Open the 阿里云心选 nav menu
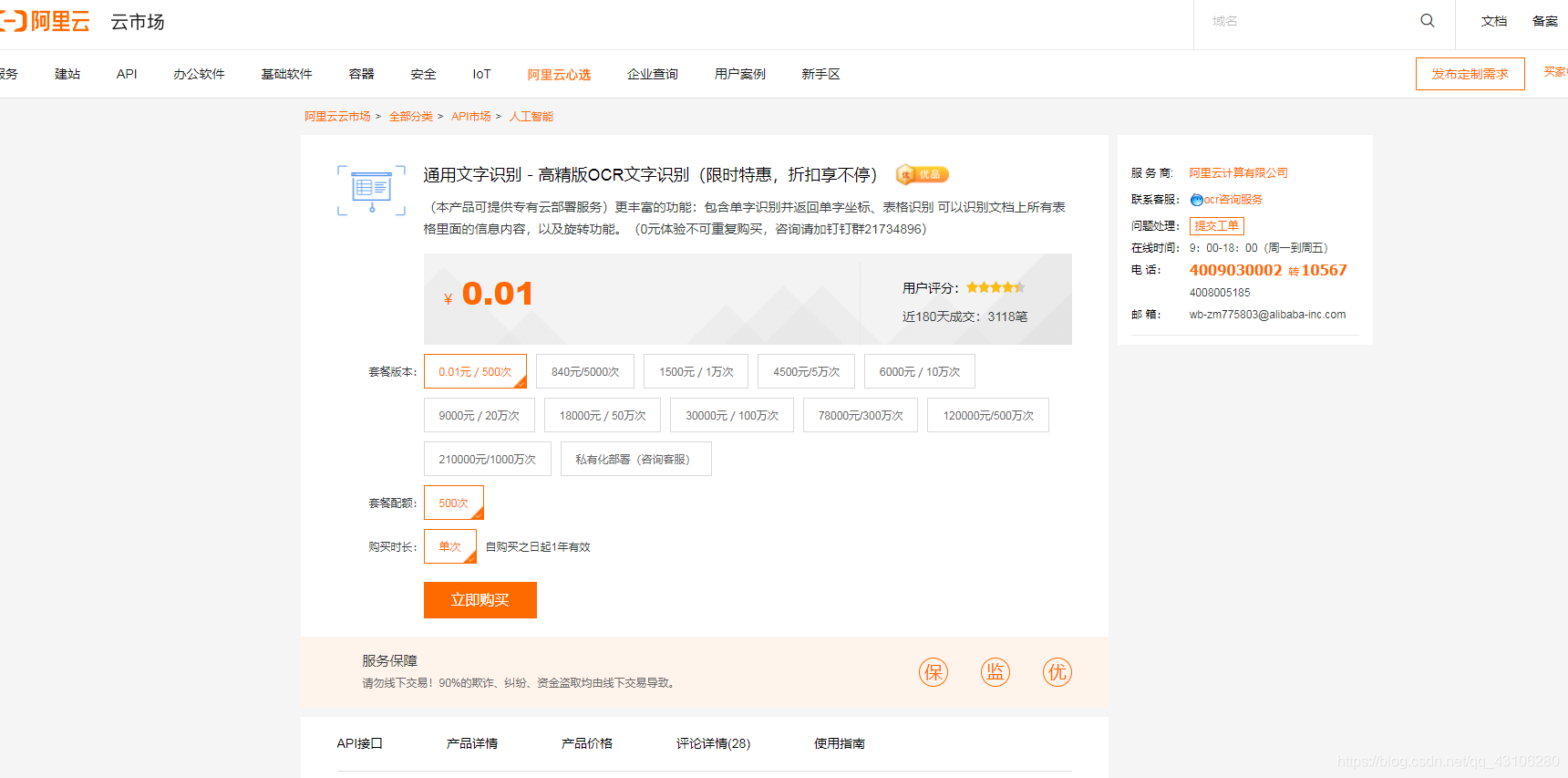The width and height of the screenshot is (1568, 778). [x=559, y=75]
